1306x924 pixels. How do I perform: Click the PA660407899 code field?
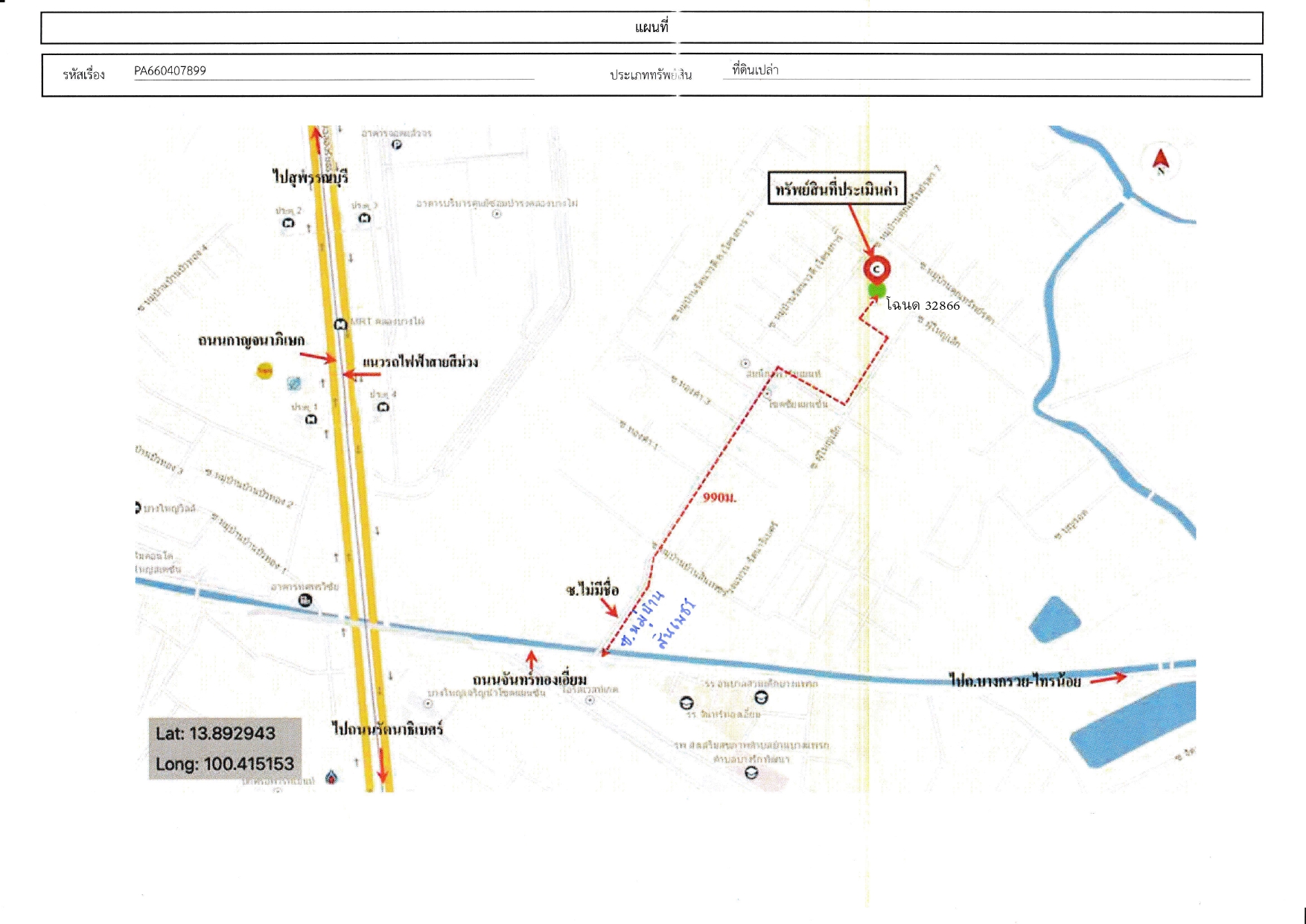334,71
